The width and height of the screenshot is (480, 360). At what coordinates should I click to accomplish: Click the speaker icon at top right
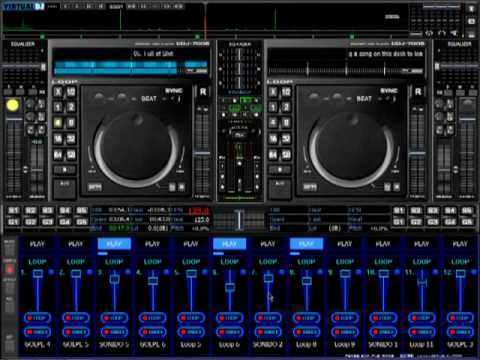[454, 33]
